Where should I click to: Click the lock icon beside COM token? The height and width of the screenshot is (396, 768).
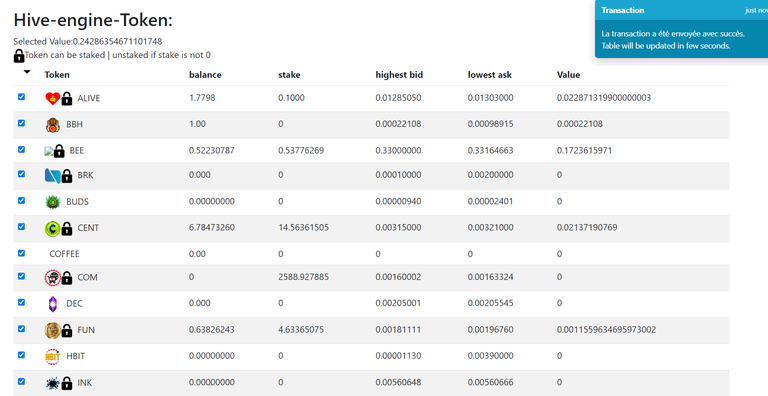67,278
